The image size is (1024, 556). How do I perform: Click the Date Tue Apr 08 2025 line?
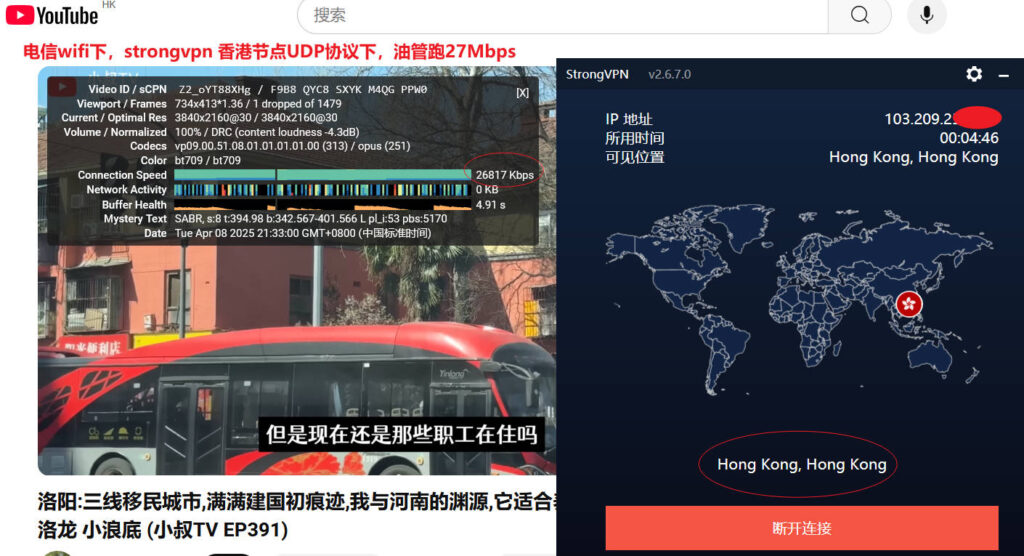(x=303, y=233)
